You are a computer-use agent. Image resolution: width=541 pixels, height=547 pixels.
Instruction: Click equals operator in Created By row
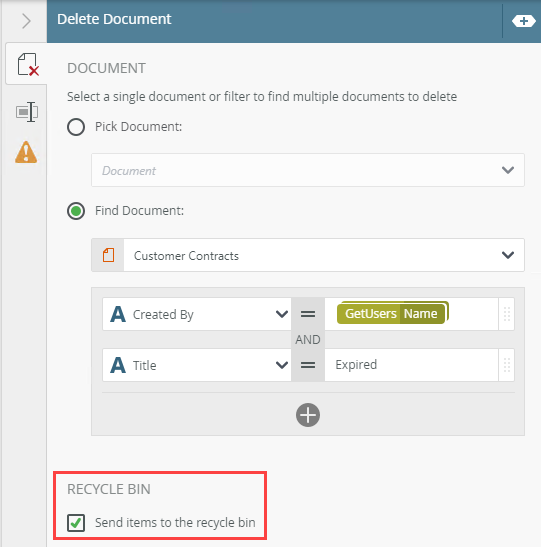point(308,314)
